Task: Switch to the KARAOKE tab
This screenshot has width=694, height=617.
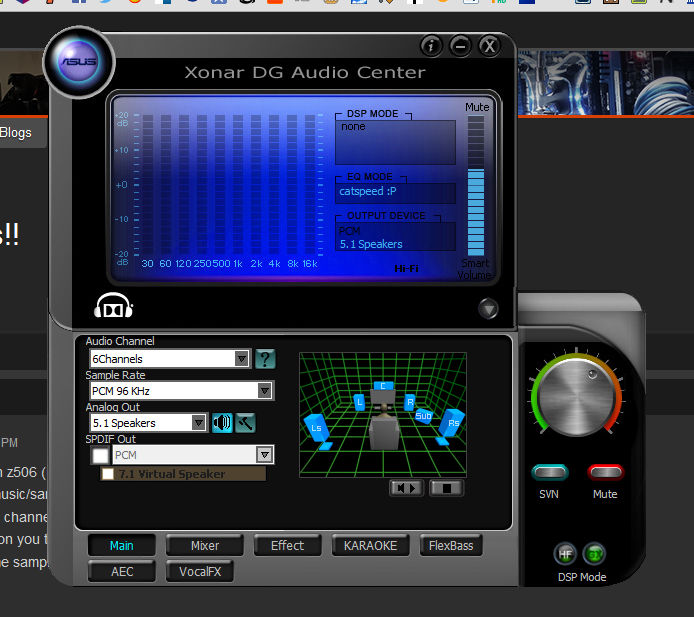Action: (x=370, y=546)
